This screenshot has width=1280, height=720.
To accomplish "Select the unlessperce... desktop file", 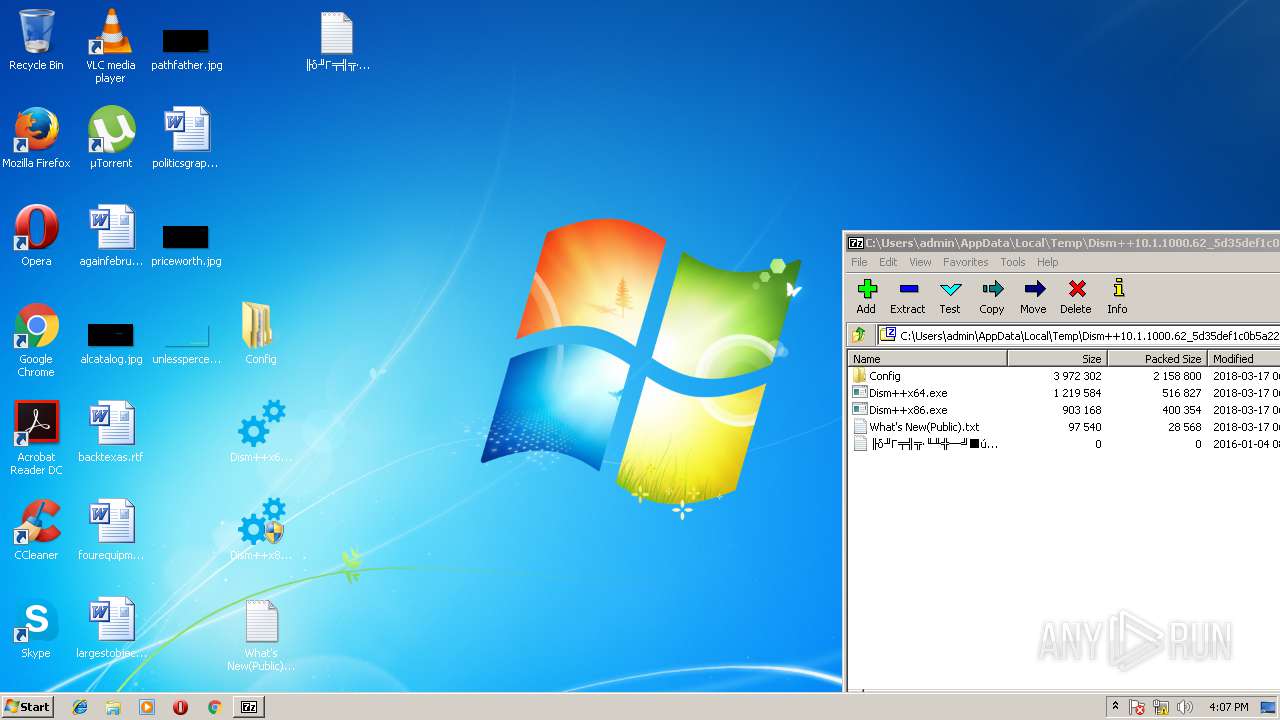I will 186,343.
